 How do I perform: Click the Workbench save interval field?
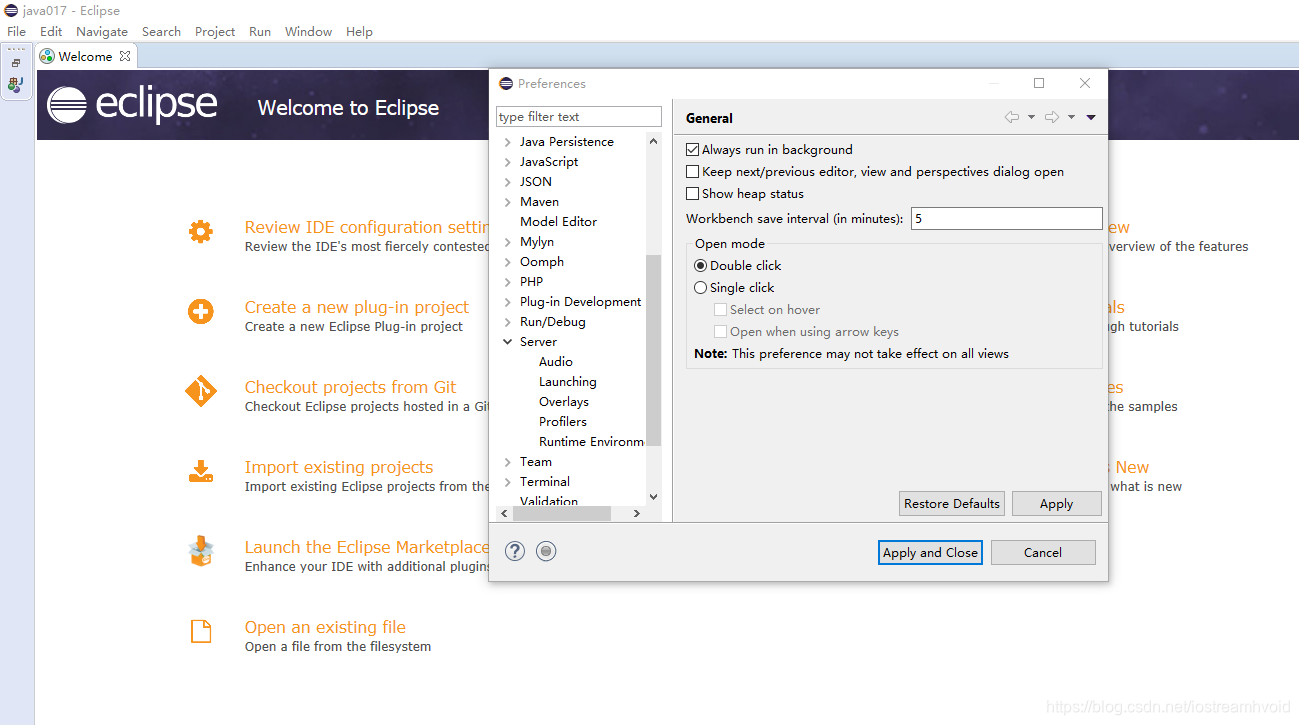coord(1006,218)
